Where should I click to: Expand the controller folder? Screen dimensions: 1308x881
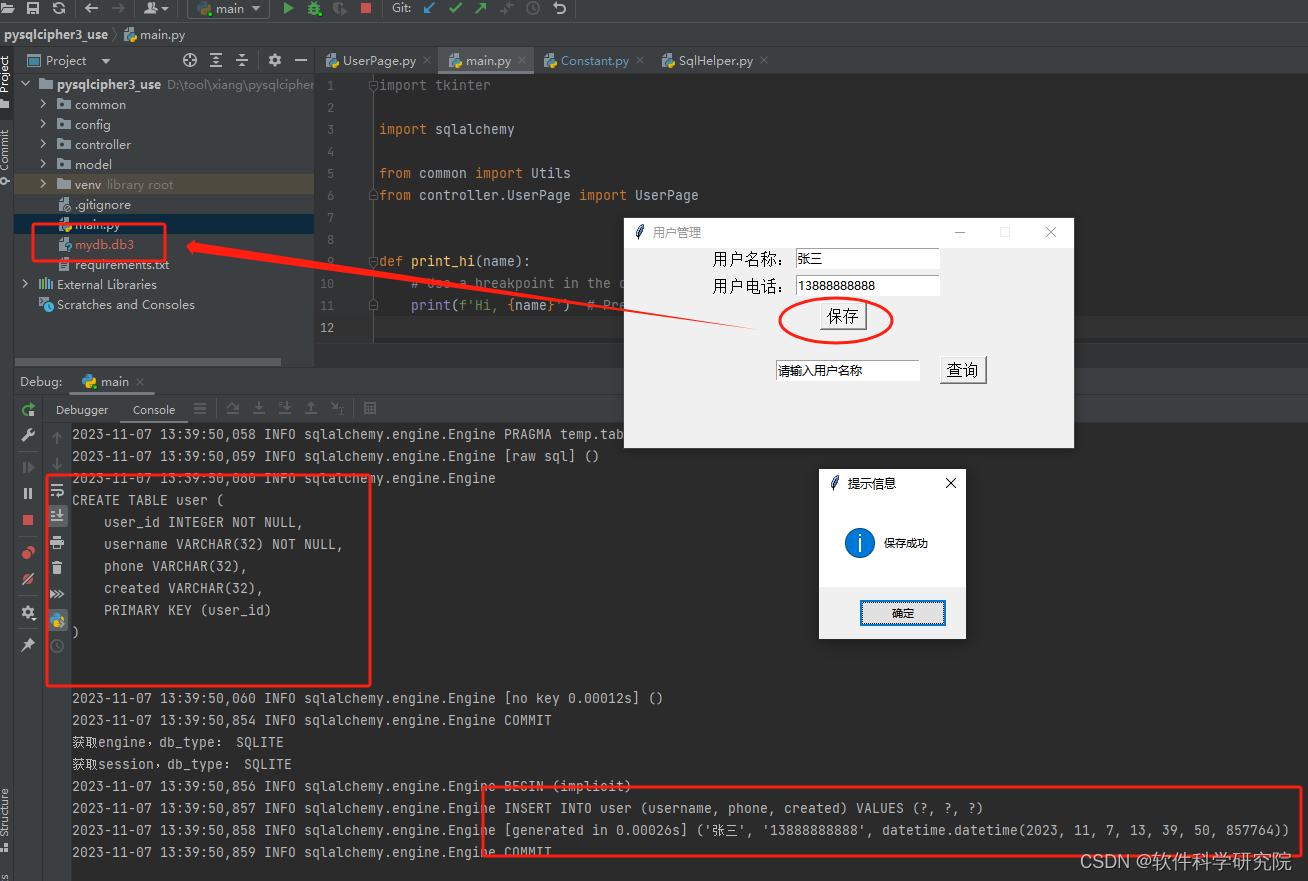tap(43, 144)
